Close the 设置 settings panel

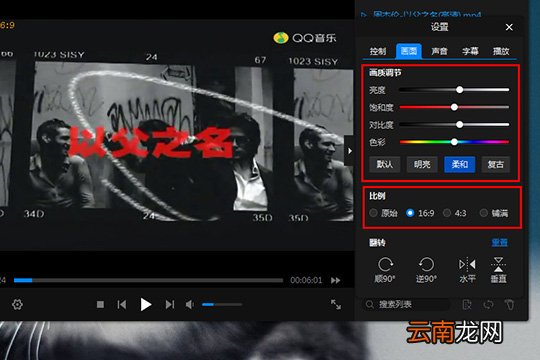(x=509, y=27)
